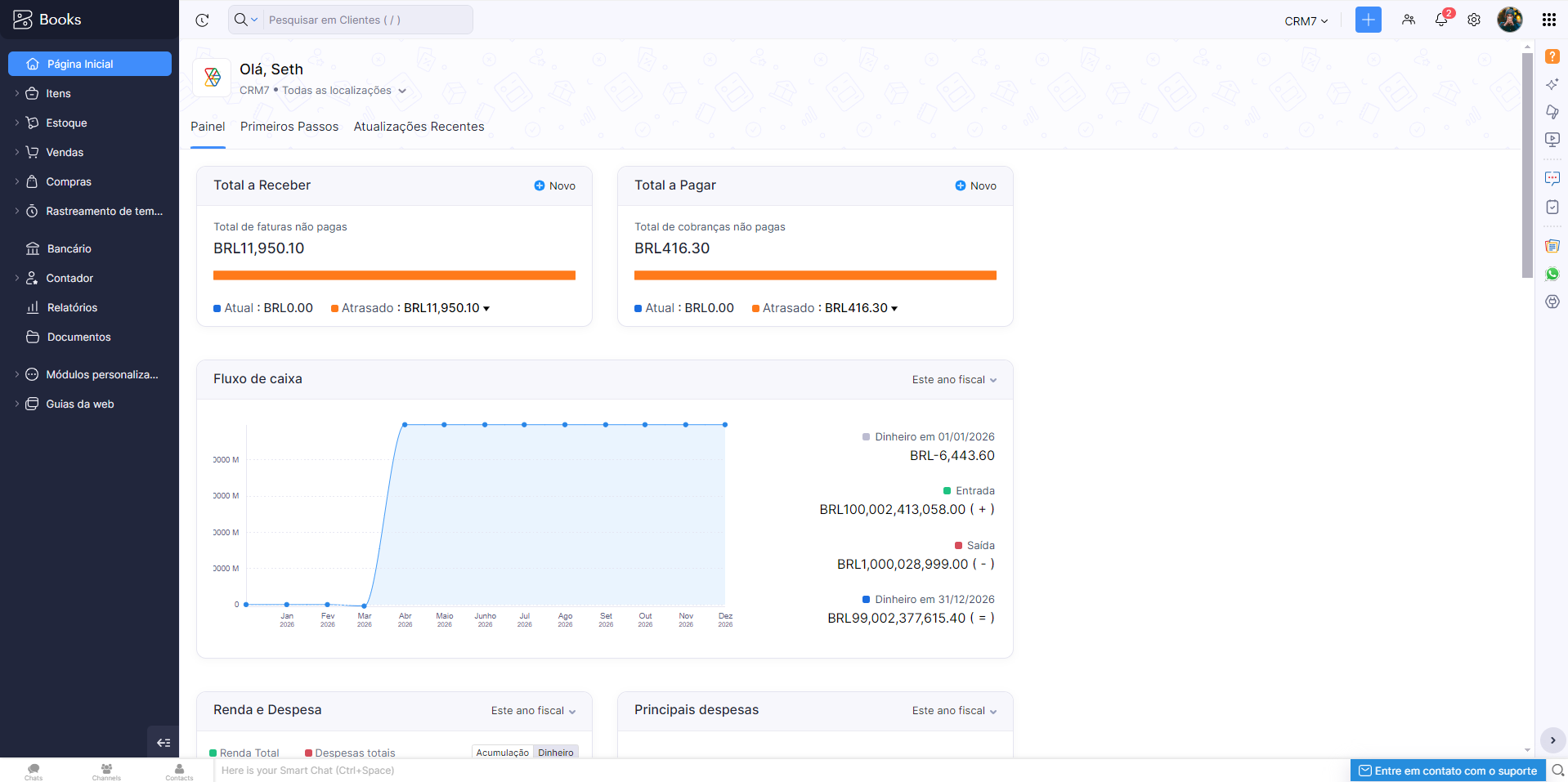Open the notifications bell icon
This screenshot has height=782, width=1568.
coord(1440,20)
